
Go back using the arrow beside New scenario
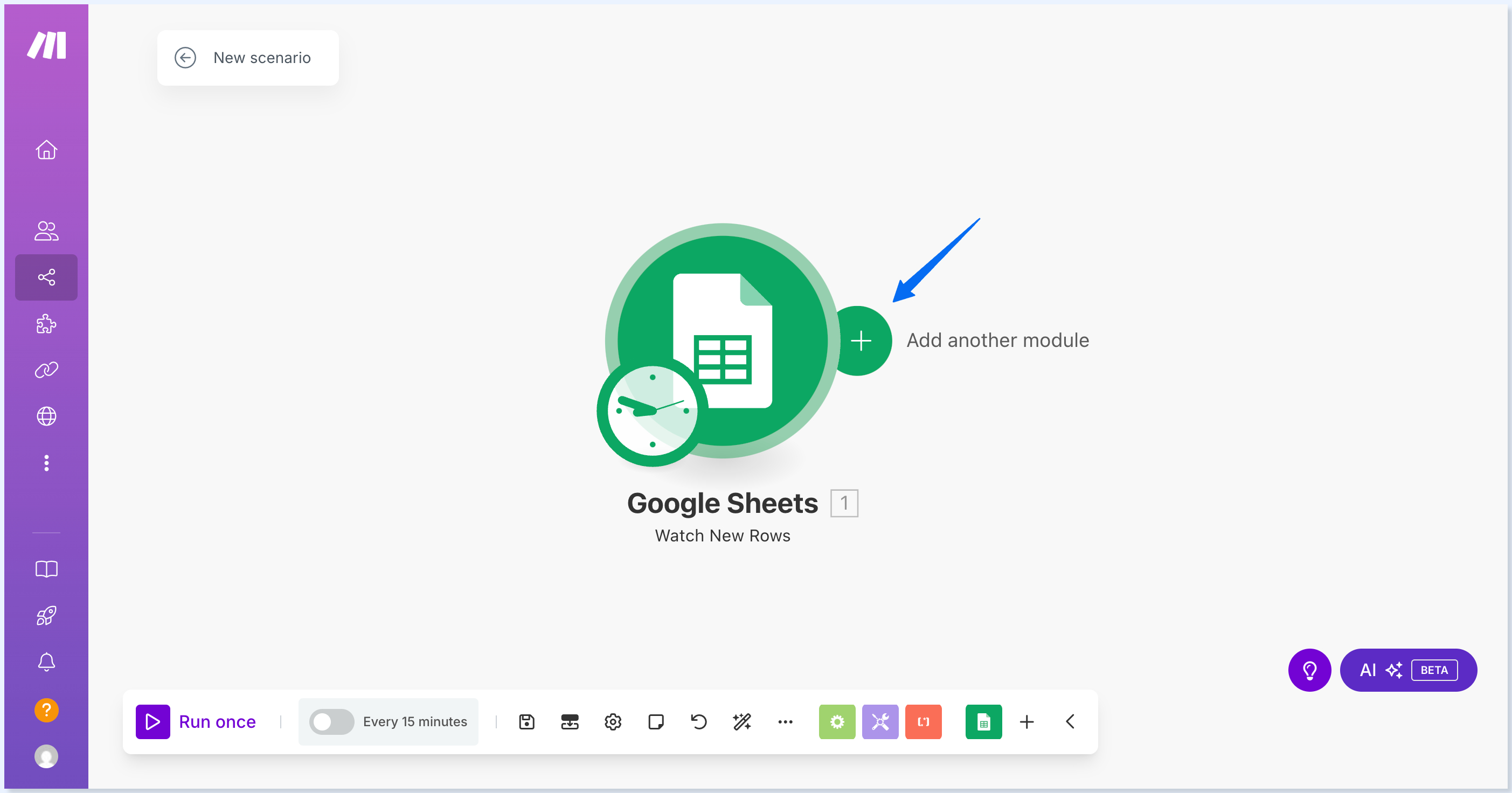click(x=185, y=58)
